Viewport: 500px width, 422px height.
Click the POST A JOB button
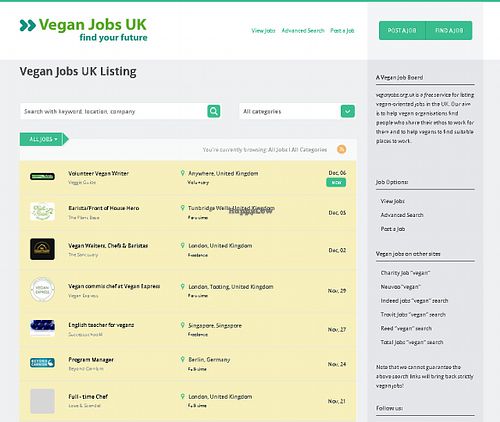402,30
